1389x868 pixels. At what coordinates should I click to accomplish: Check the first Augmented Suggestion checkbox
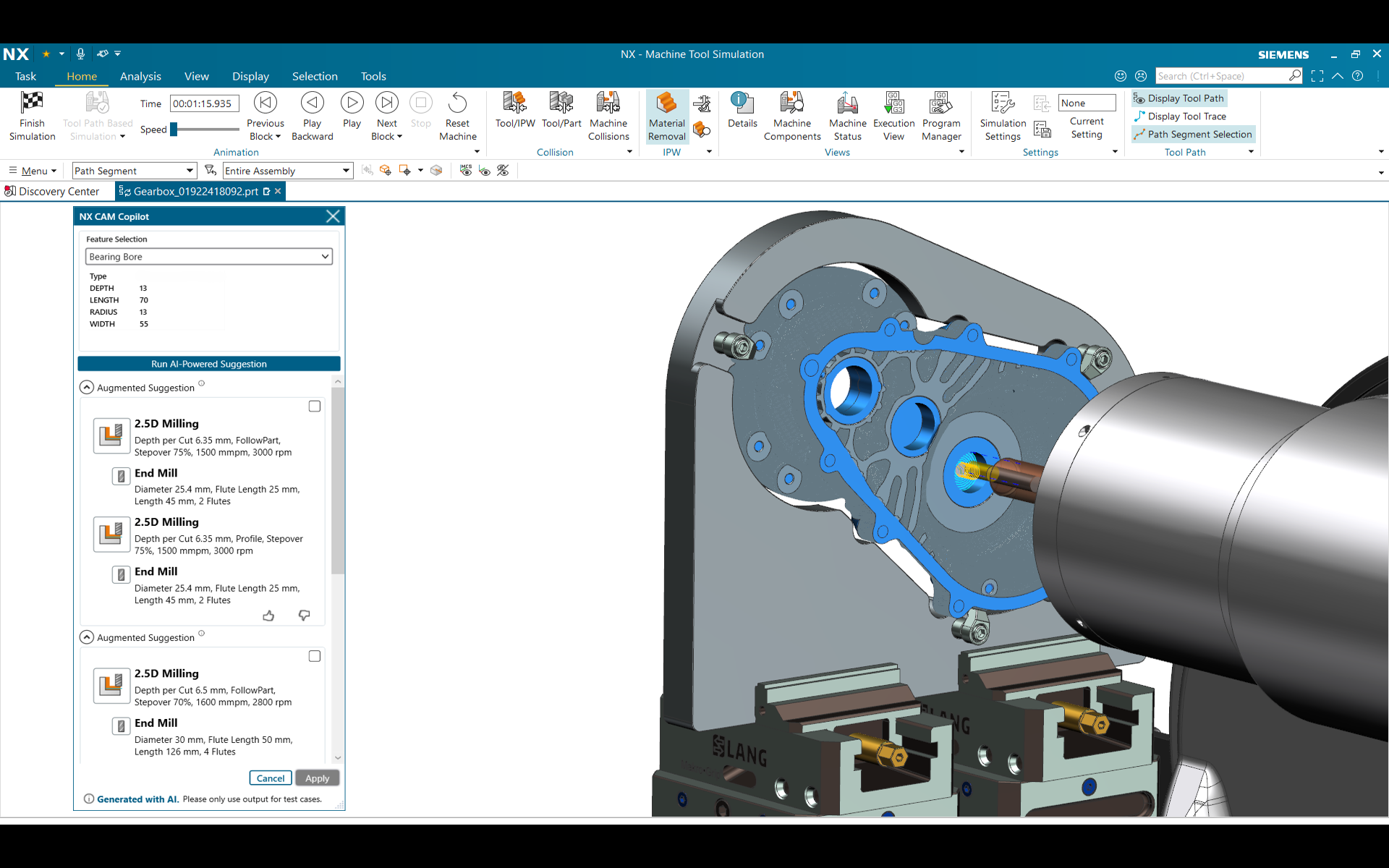point(315,406)
